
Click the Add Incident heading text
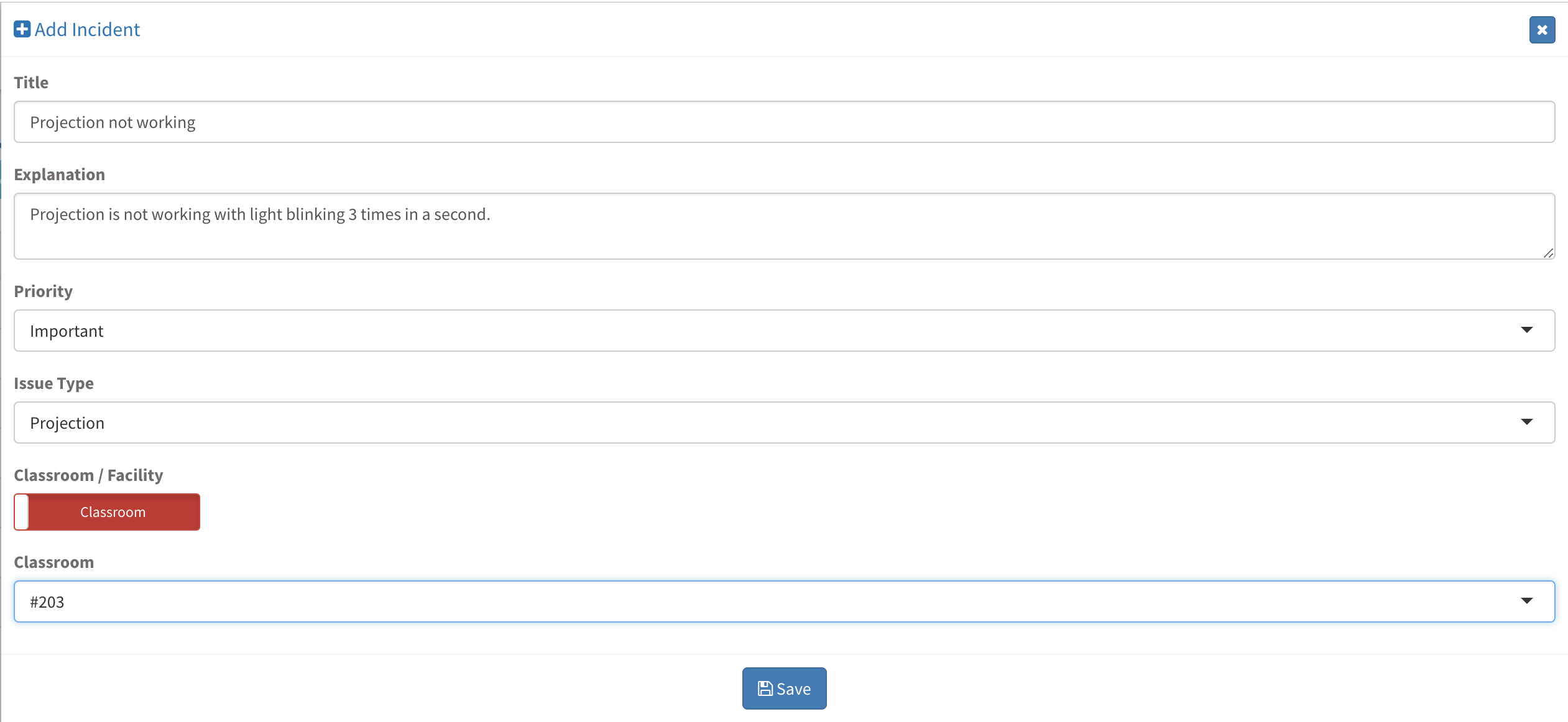(87, 29)
